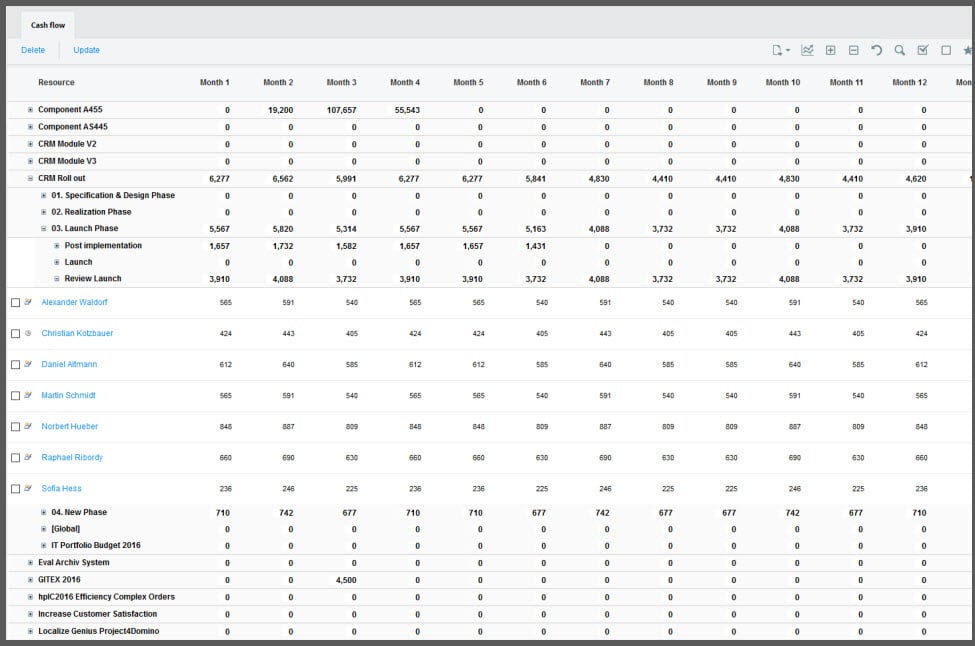Image resolution: width=975 pixels, height=646 pixels.
Task: Click the Update button
Action: click(86, 50)
